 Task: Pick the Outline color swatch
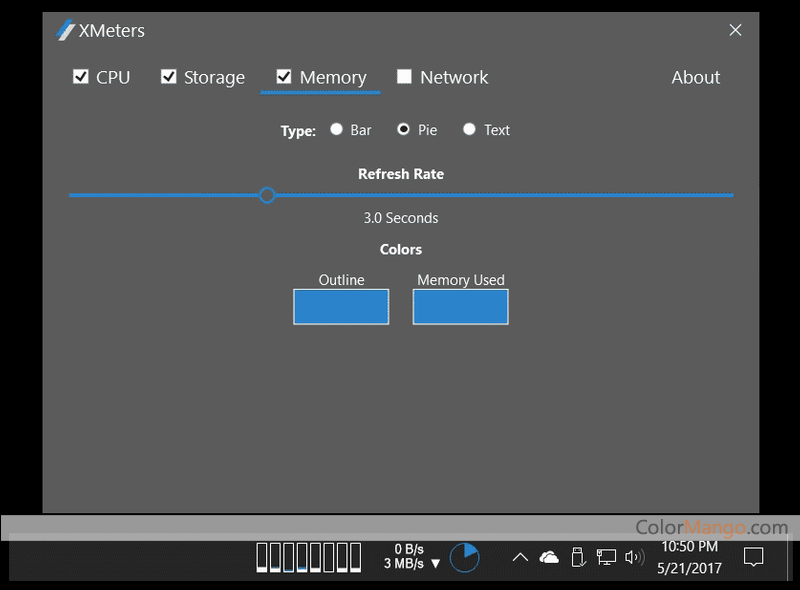pyautogui.click(x=341, y=307)
